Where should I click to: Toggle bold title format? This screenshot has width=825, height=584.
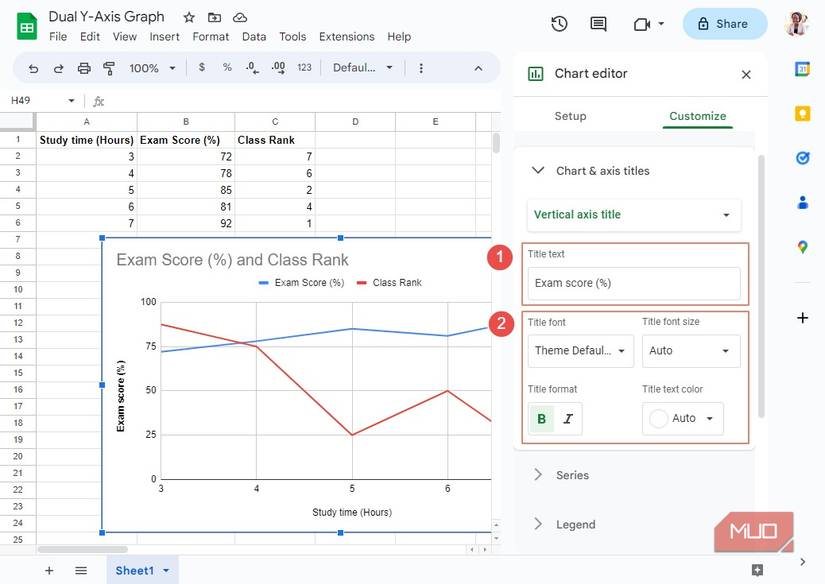click(x=542, y=418)
